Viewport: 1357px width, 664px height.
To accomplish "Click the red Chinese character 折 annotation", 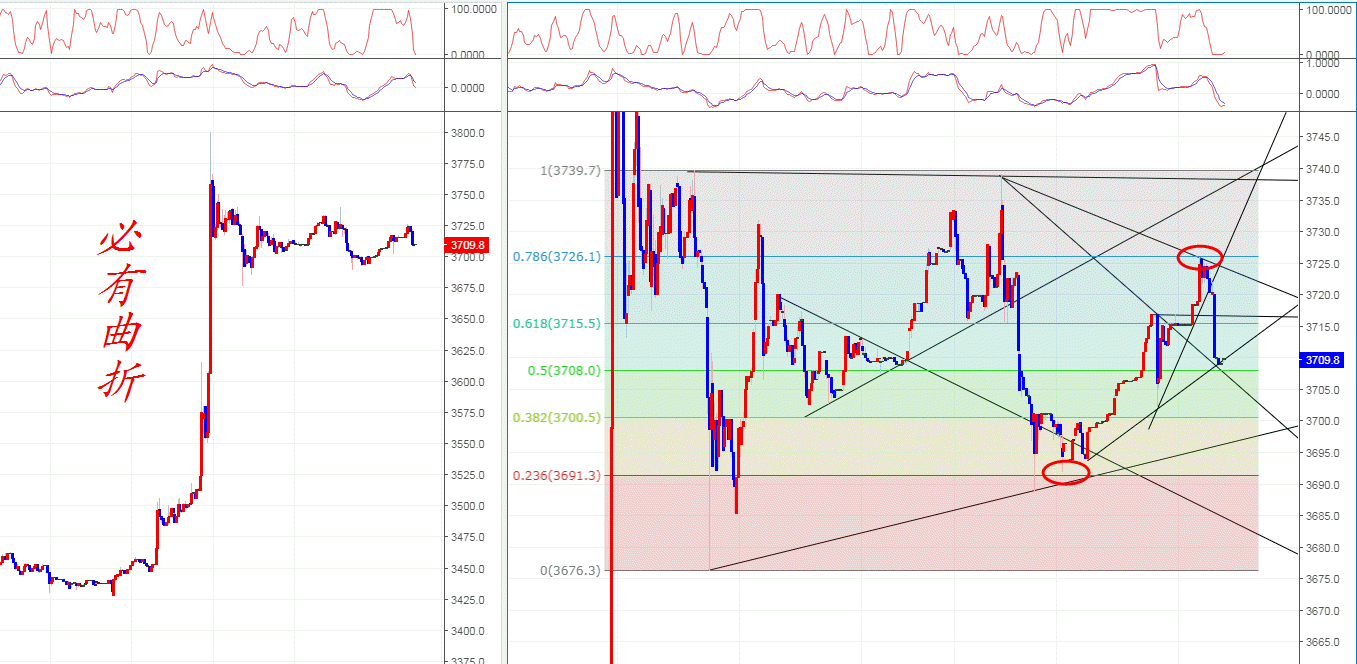I will tap(121, 380).
